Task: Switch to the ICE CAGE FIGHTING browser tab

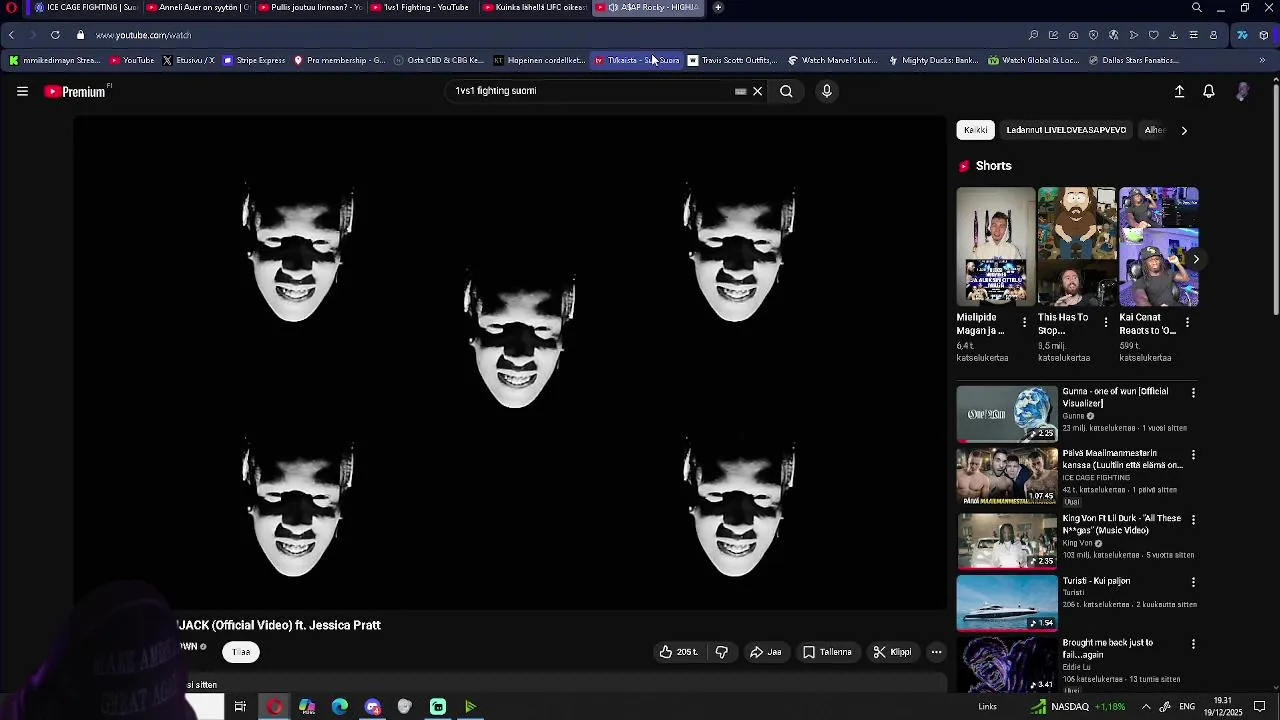Action: [x=84, y=7]
